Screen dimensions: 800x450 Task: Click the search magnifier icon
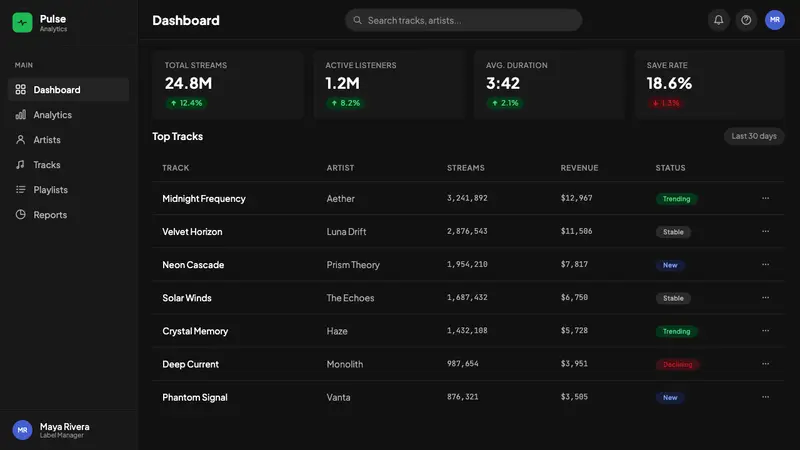click(357, 20)
